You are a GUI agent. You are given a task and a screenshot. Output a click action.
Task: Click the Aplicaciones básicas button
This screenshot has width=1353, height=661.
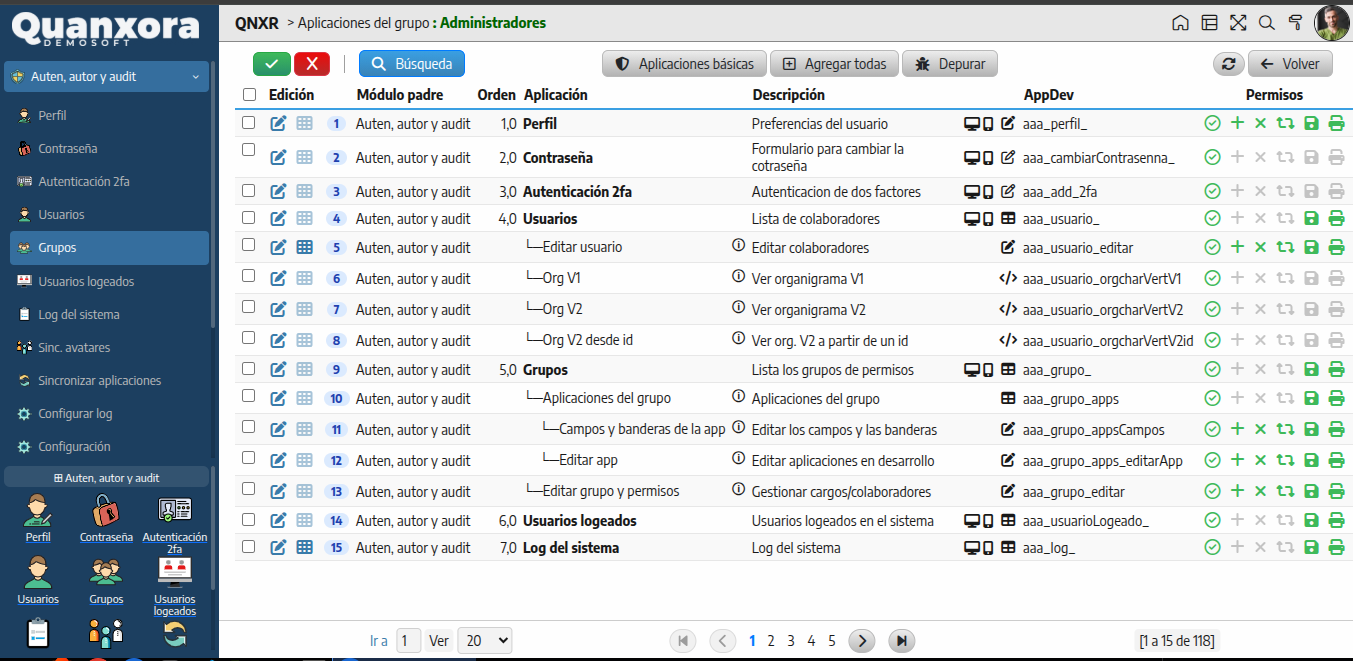click(x=684, y=64)
